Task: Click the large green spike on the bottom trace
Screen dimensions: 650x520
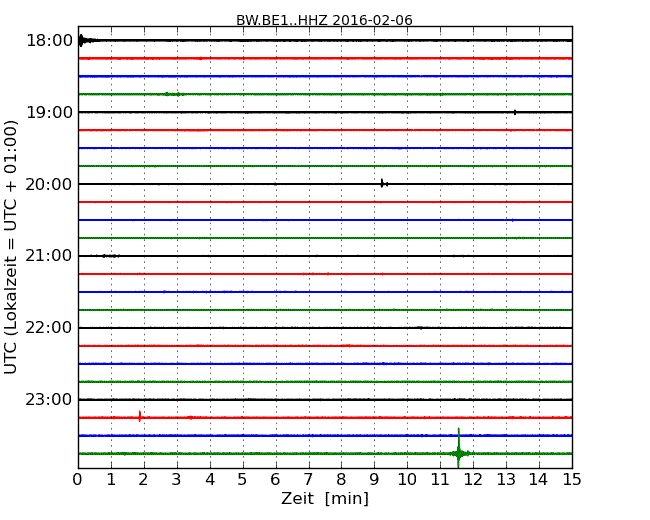Action: 458,448
